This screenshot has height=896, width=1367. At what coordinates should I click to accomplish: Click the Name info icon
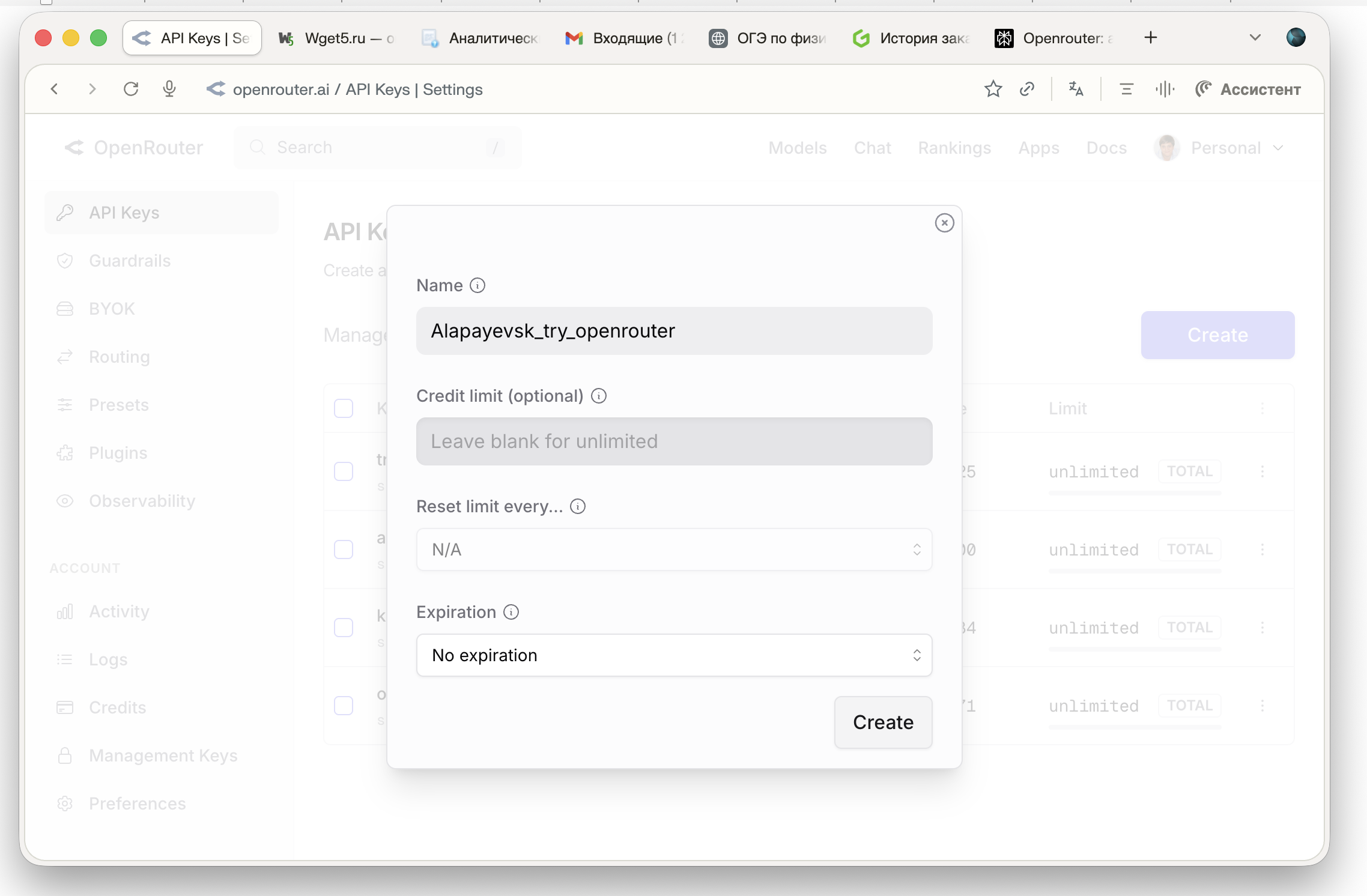pyautogui.click(x=477, y=285)
